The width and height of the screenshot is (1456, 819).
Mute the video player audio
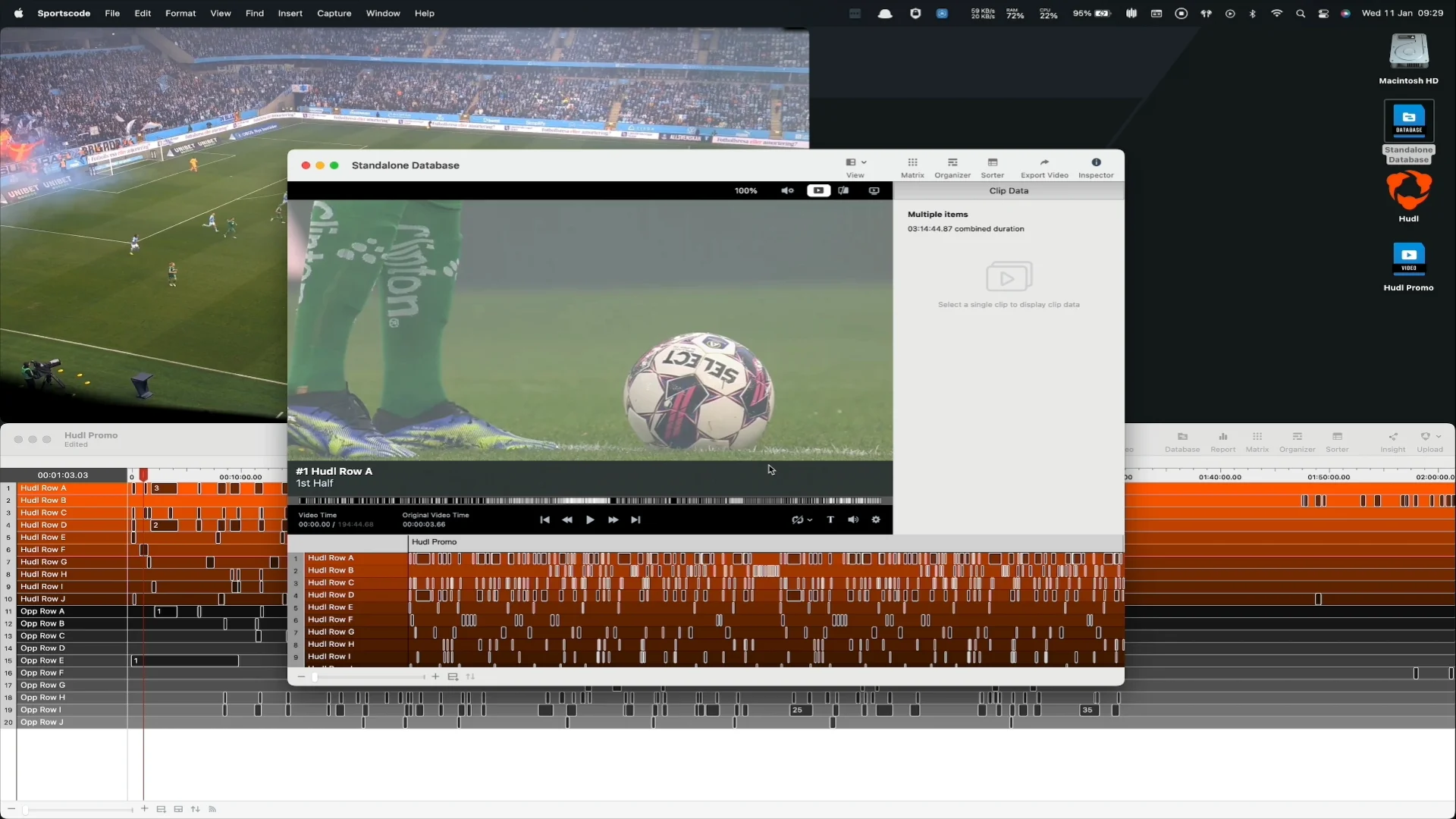coord(786,190)
